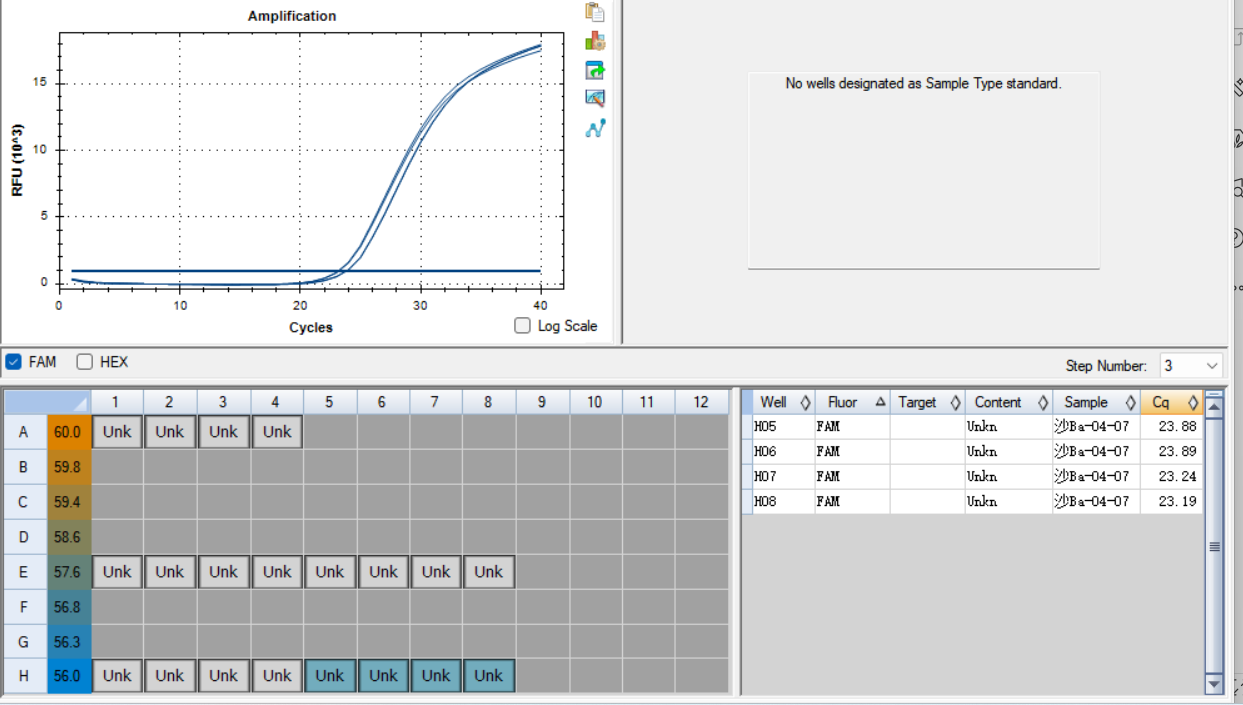Click the 59.4 temperature gradient cell
The width and height of the screenshot is (1243, 705).
68,502
